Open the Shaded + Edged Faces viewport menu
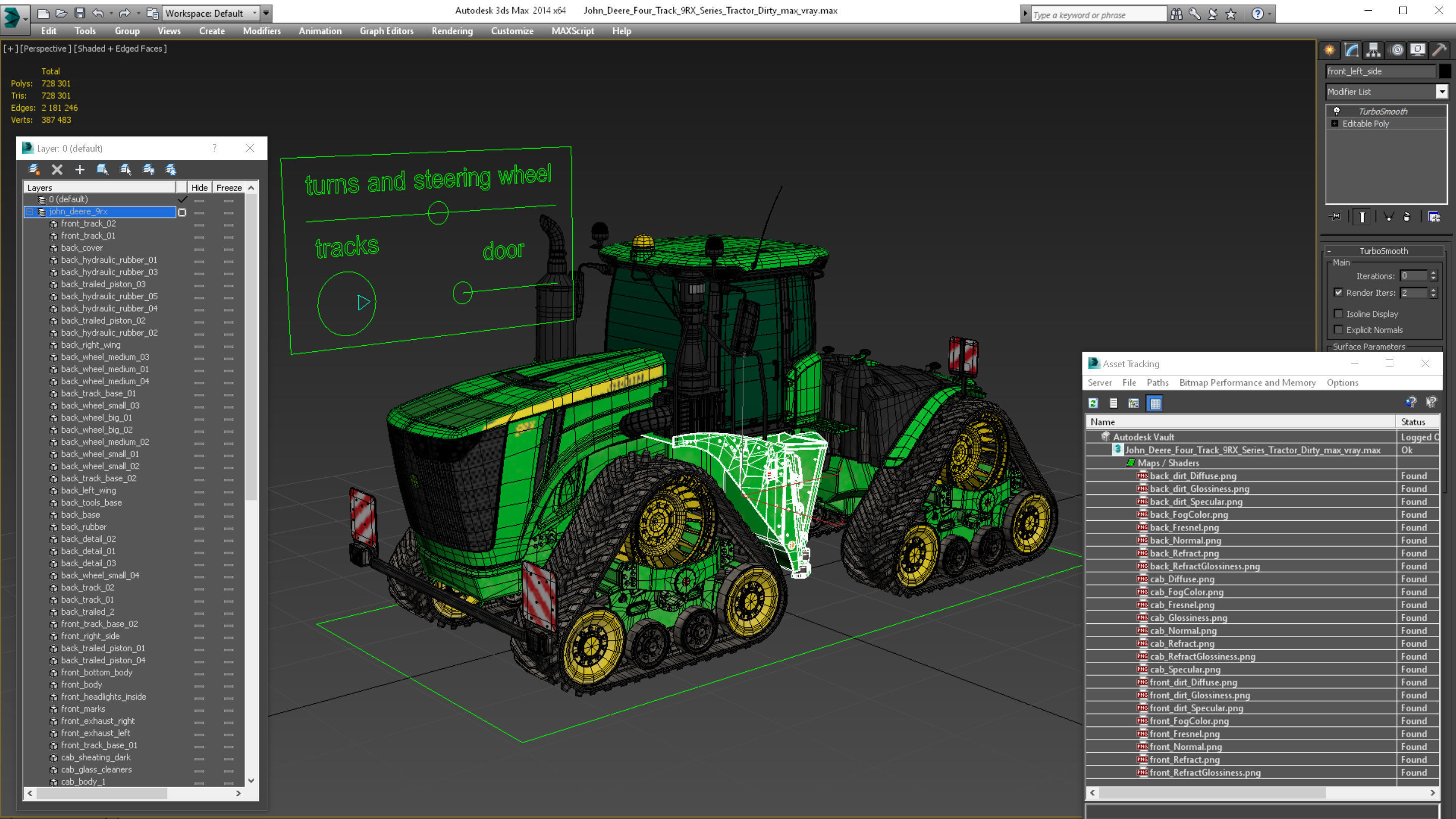The image size is (1456, 819). pyautogui.click(x=120, y=49)
